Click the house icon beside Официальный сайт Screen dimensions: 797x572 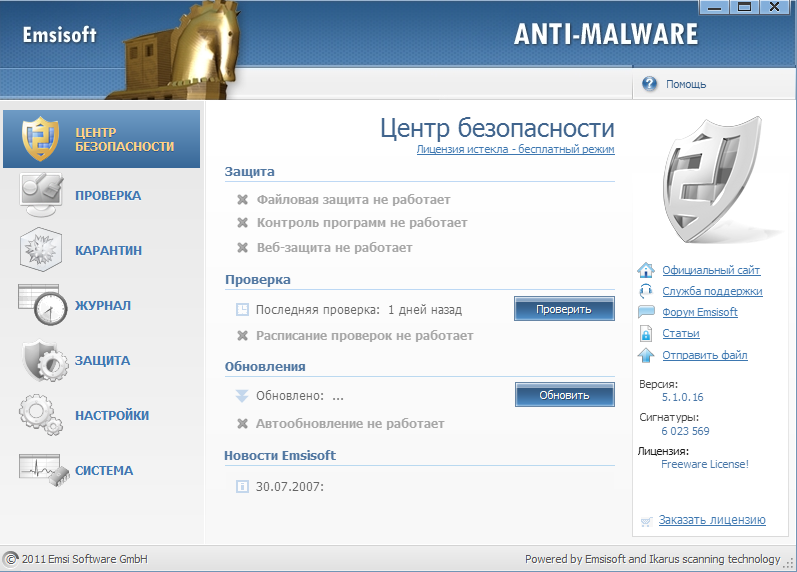tap(646, 270)
